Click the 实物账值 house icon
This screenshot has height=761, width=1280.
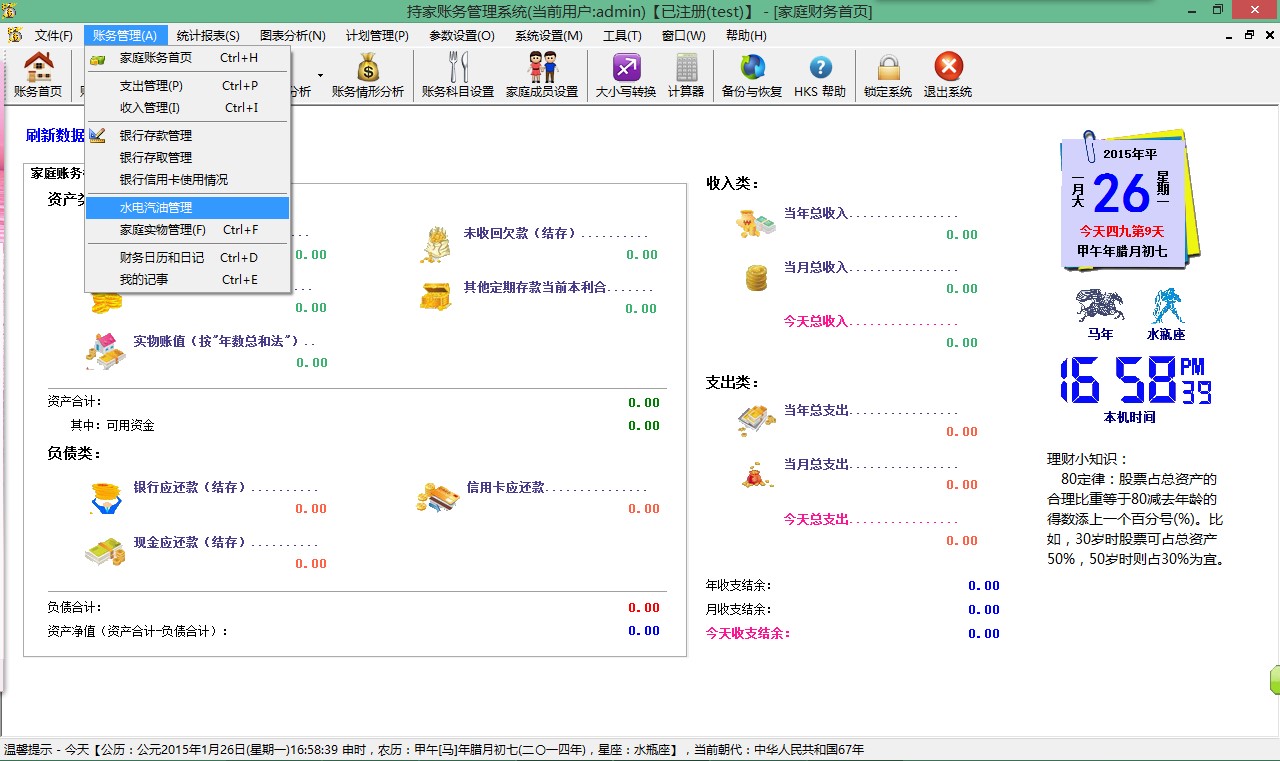click(x=105, y=351)
